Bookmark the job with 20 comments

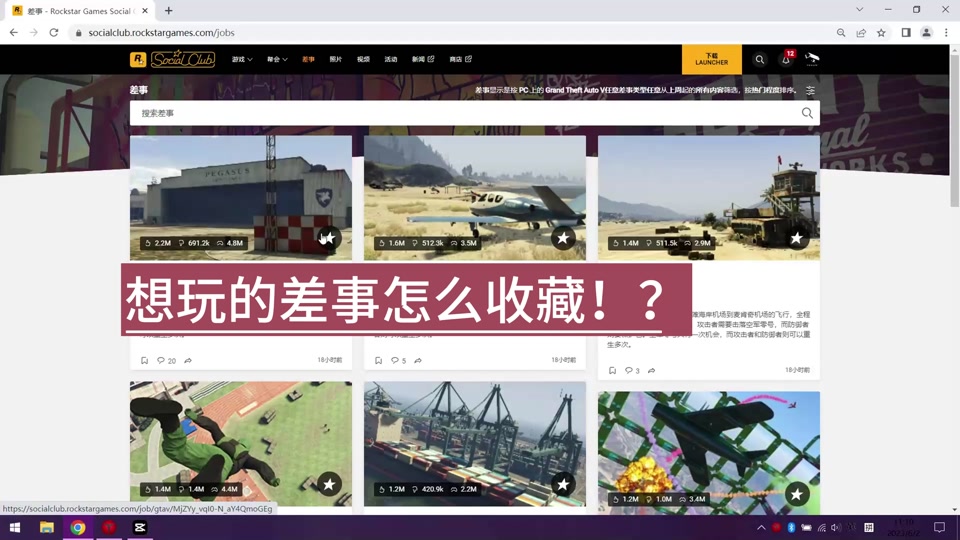144,361
